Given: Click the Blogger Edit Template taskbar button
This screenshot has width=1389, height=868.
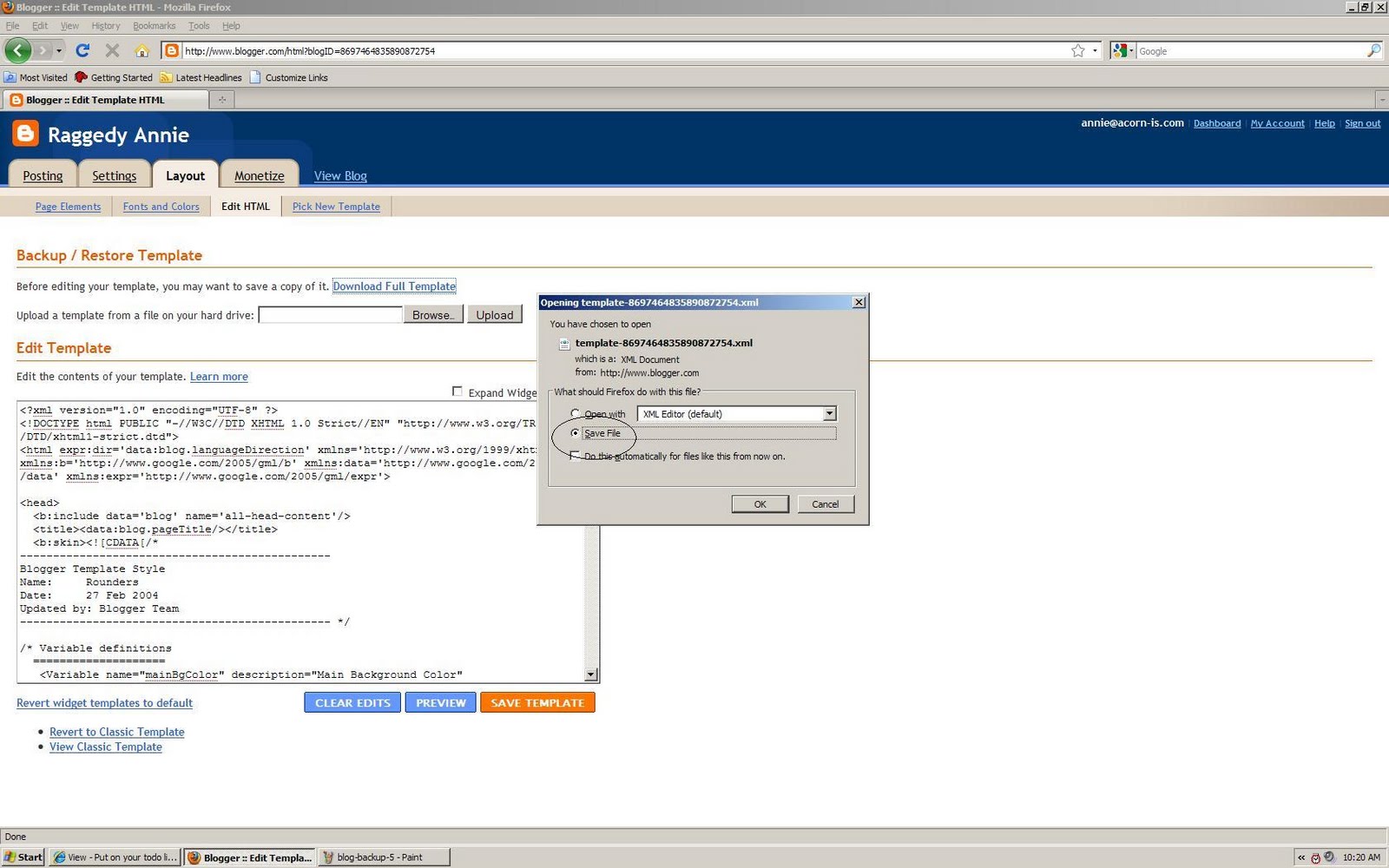Looking at the screenshot, I should coord(250,857).
